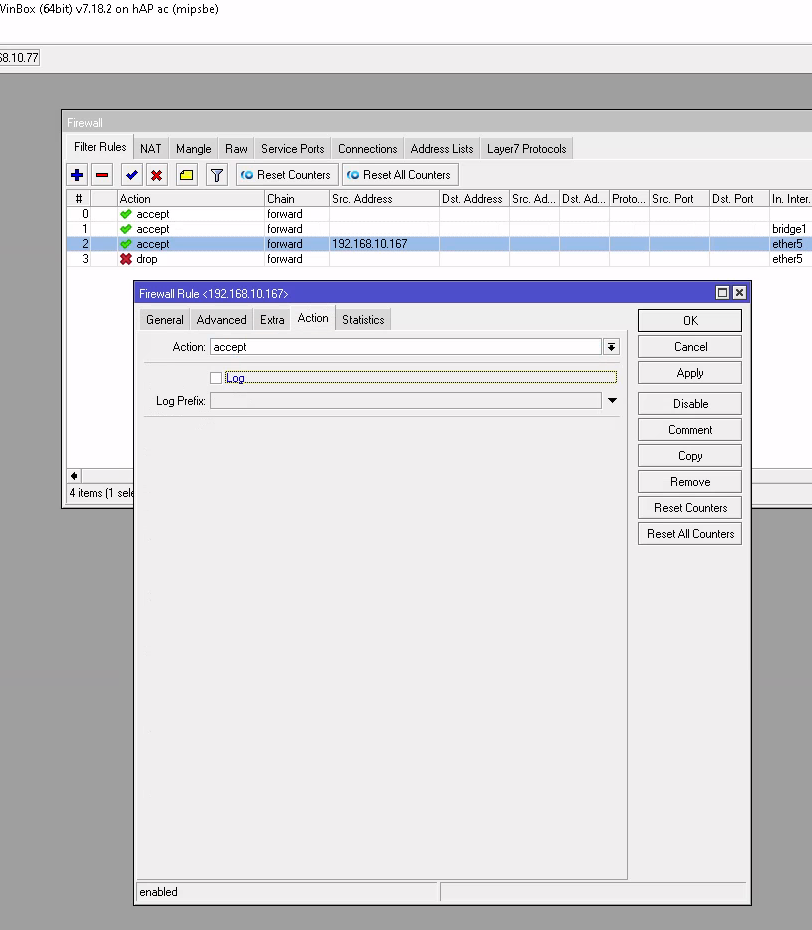Add comment using yellow note icon
Screen dimensions: 812x930
tap(187, 175)
